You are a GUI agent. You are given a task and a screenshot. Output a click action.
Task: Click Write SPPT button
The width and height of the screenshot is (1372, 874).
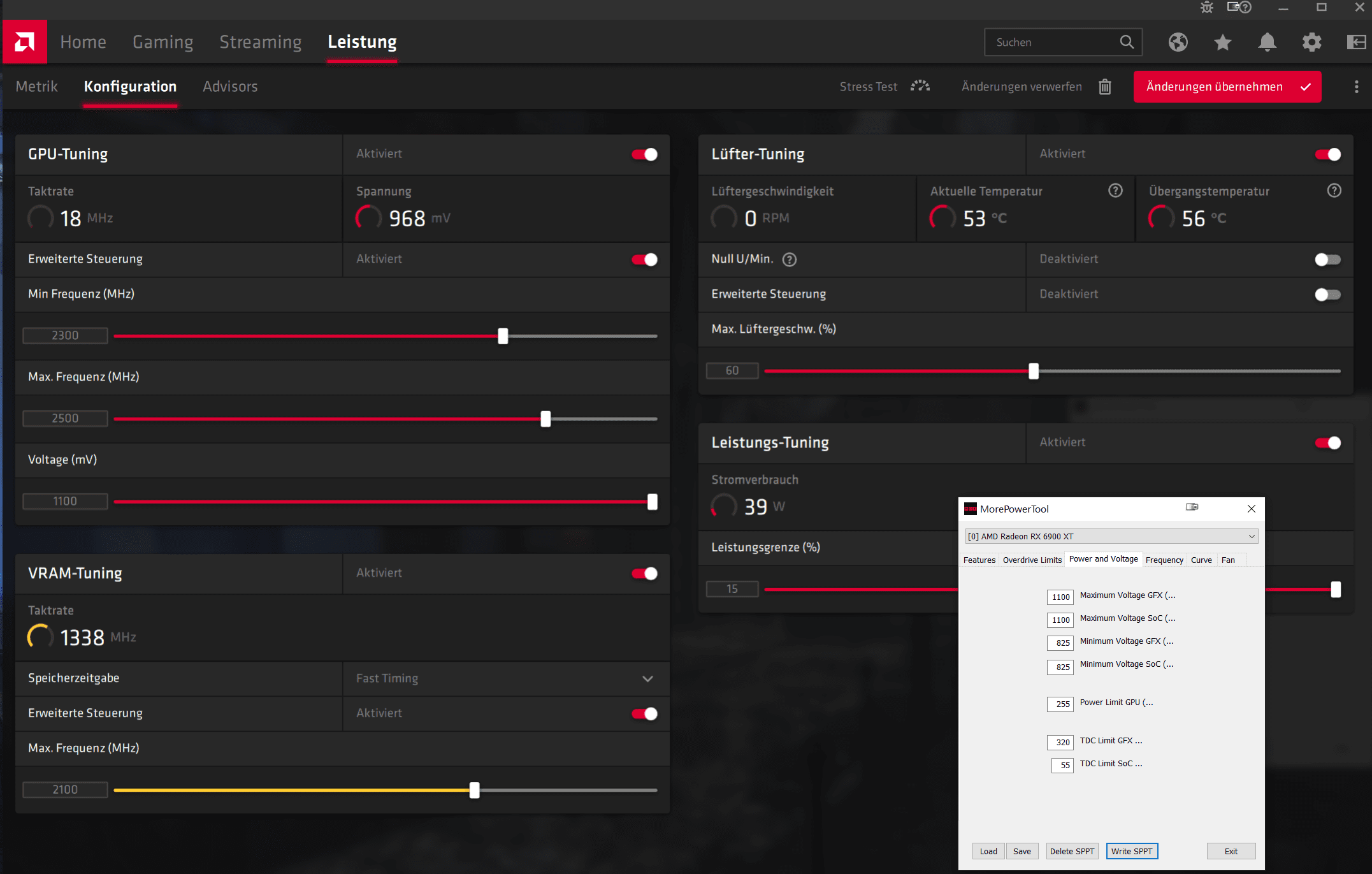point(1132,851)
